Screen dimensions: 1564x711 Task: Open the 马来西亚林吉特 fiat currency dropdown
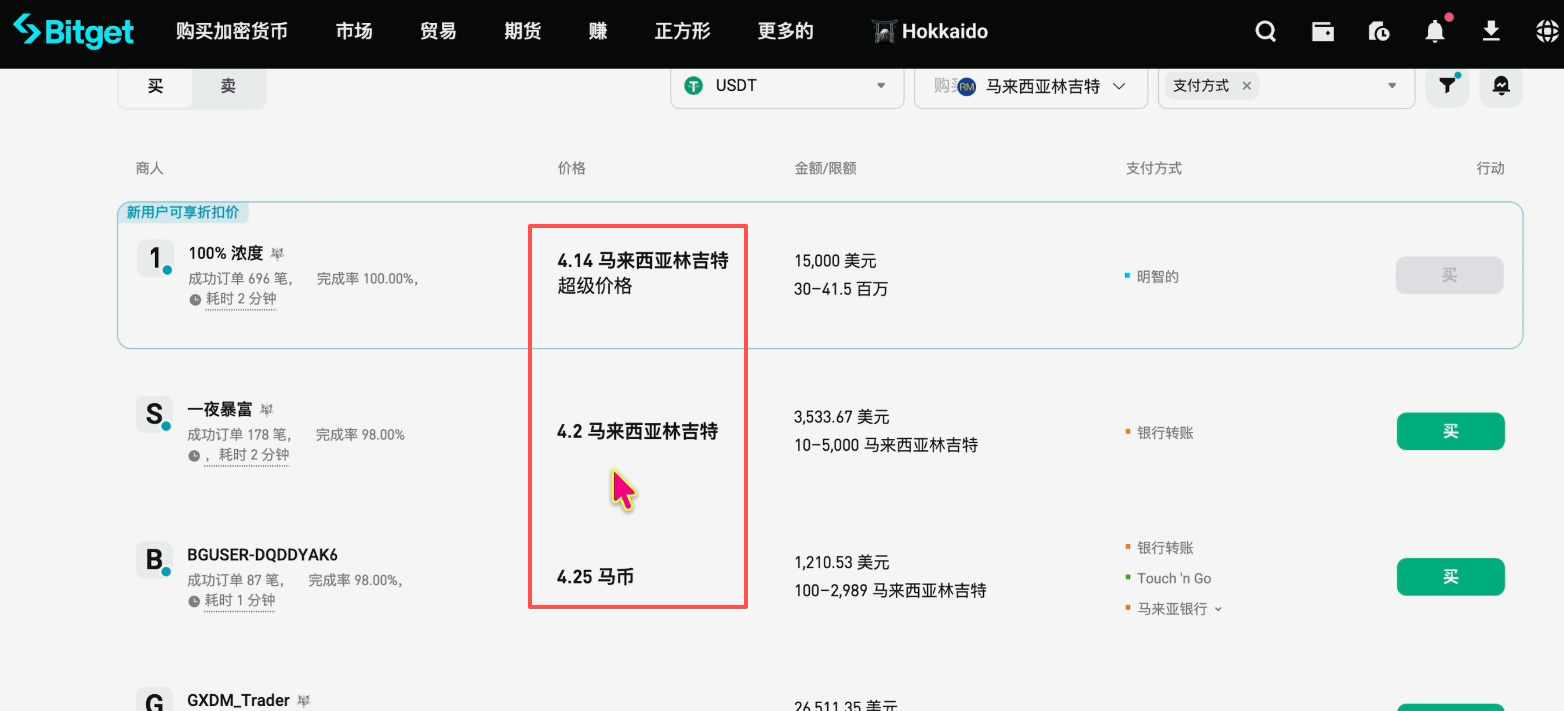(1119, 86)
